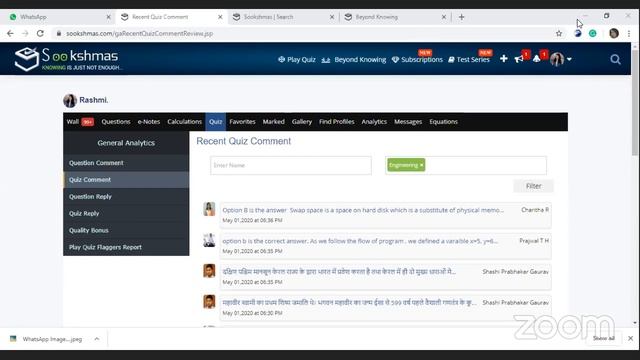Open the Marked tab
The width and height of the screenshot is (640, 360).
pos(273,122)
